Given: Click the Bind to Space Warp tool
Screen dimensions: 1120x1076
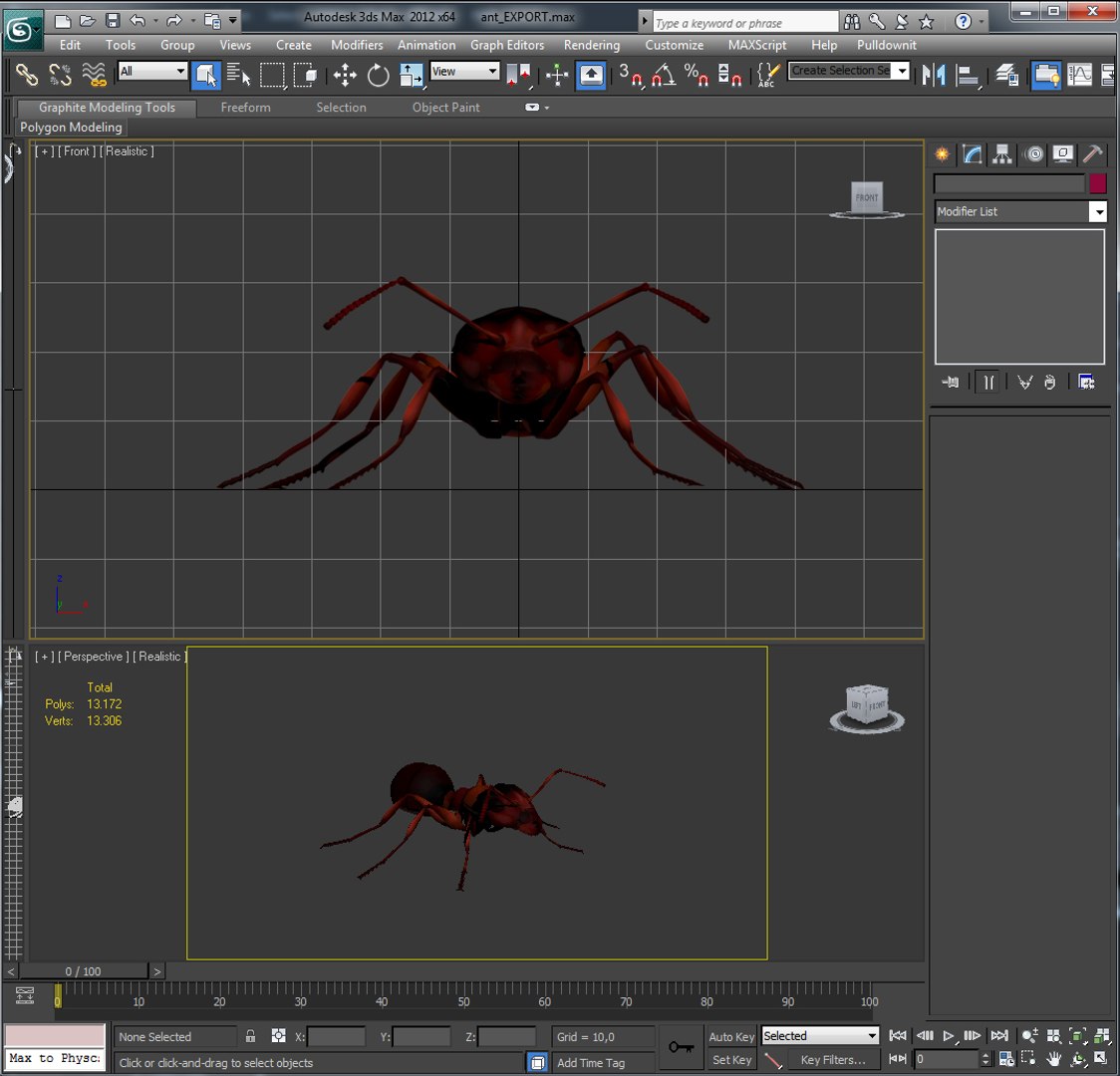Looking at the screenshot, I should tap(94, 75).
